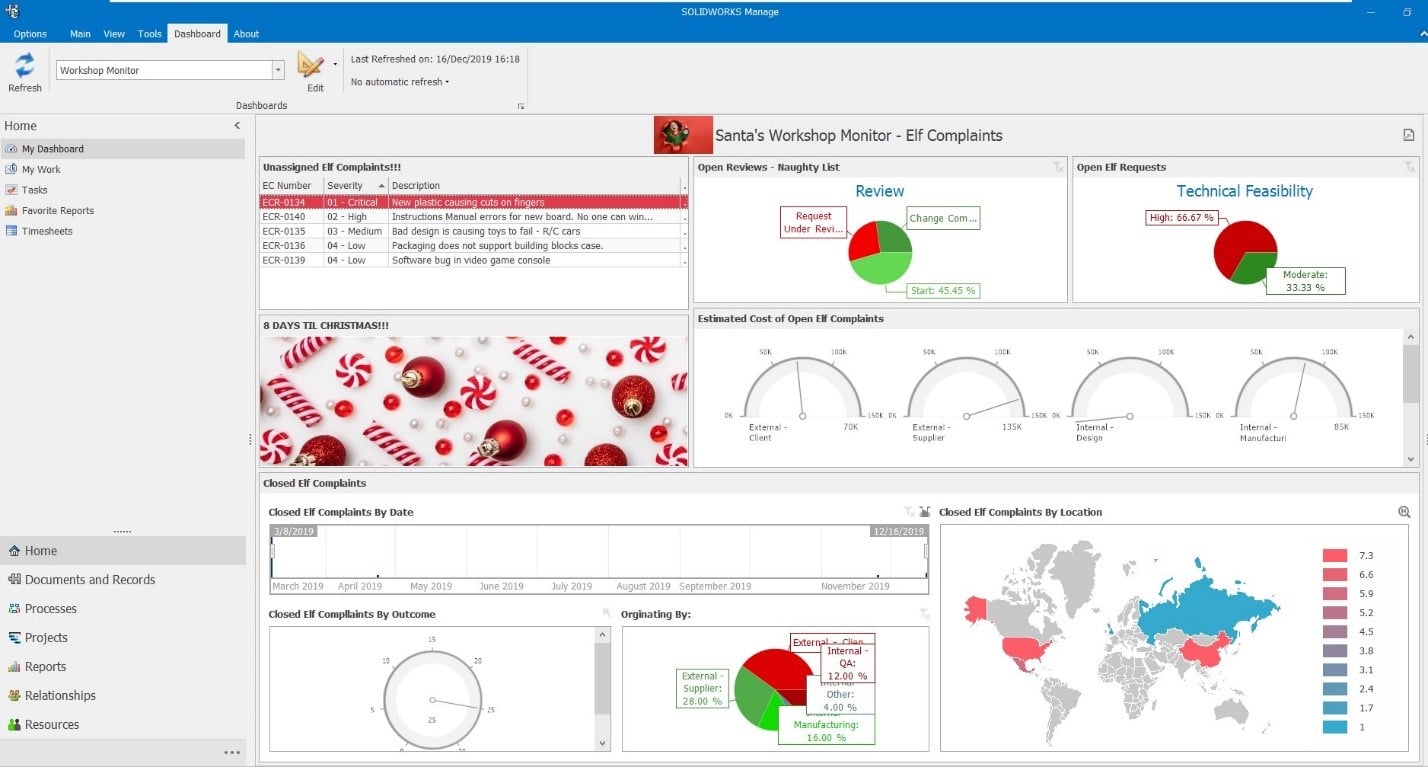The image size is (1428, 767).
Task: Click the Start: 45.45 % pie label
Action: pyautogui.click(x=944, y=291)
